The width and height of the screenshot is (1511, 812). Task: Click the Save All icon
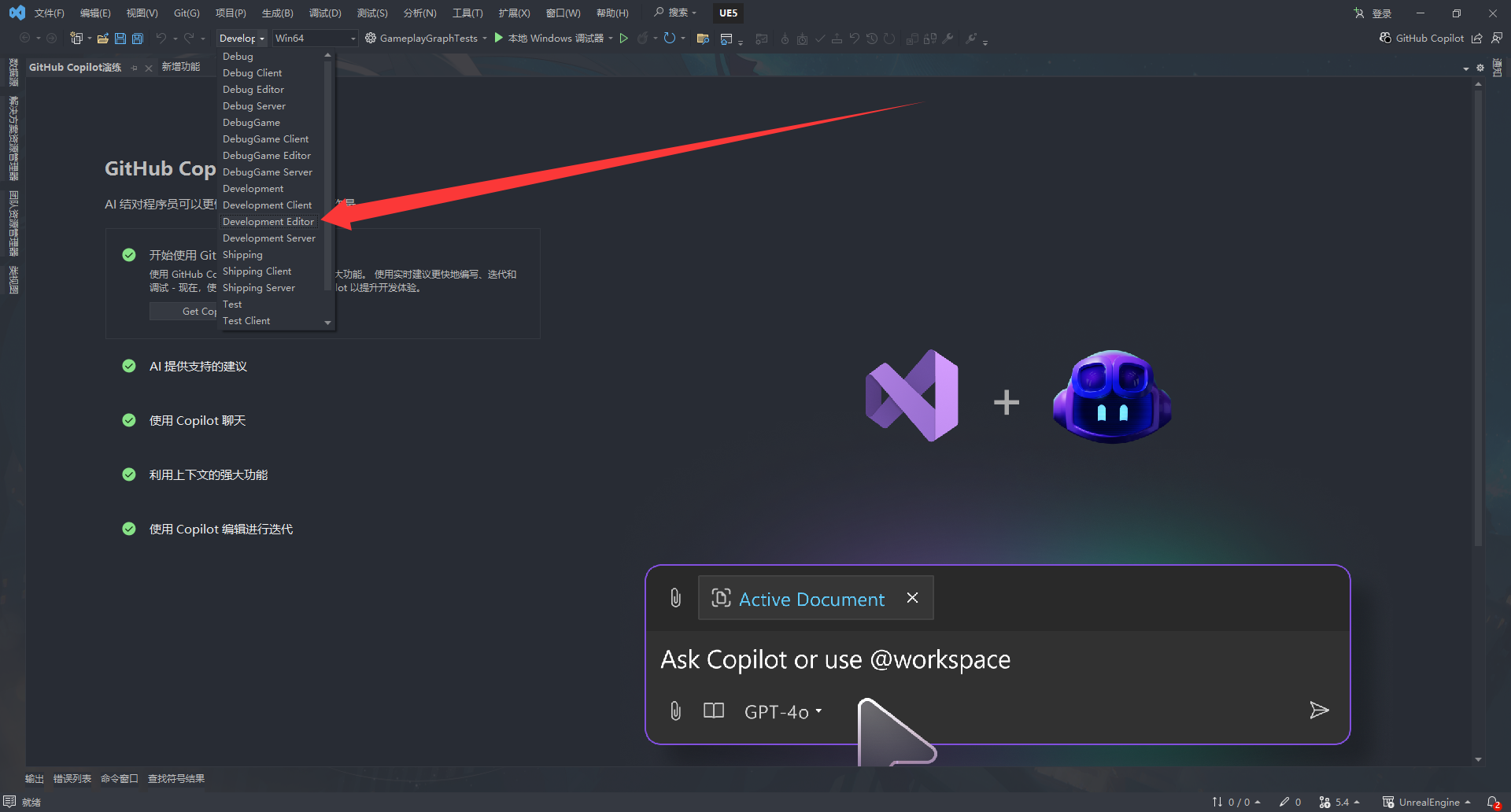(138, 38)
